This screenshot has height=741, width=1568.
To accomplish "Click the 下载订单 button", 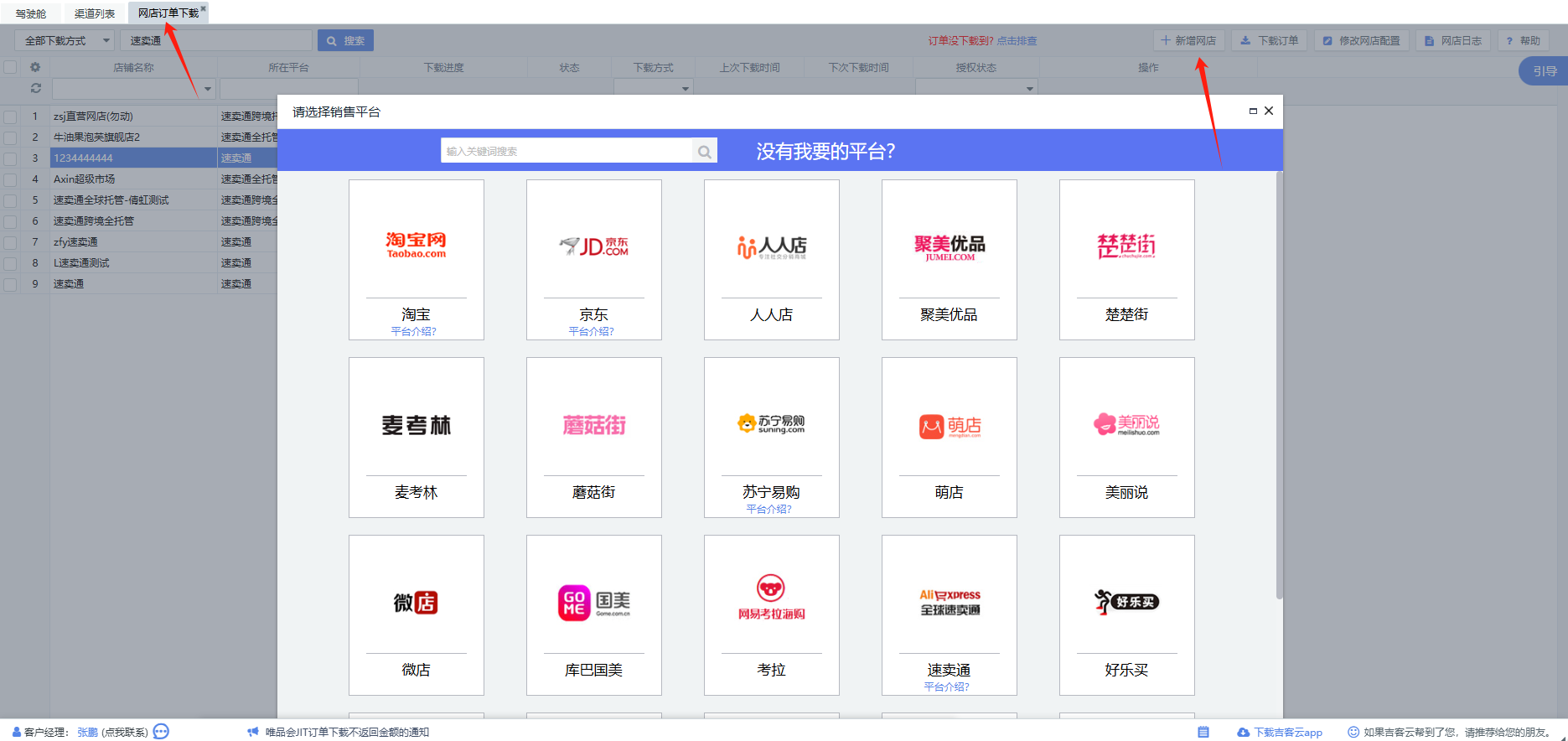I will (x=1270, y=40).
